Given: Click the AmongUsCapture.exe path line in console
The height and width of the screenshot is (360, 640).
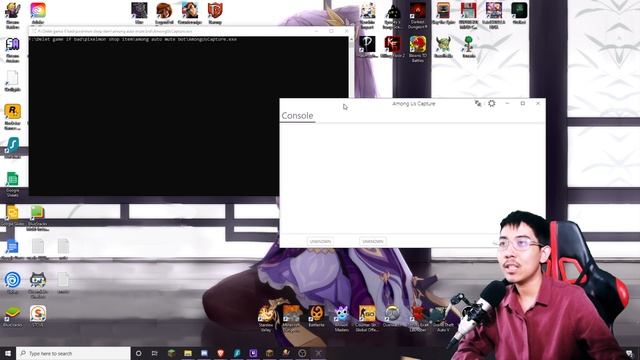Looking at the screenshot, I should [x=133, y=40].
